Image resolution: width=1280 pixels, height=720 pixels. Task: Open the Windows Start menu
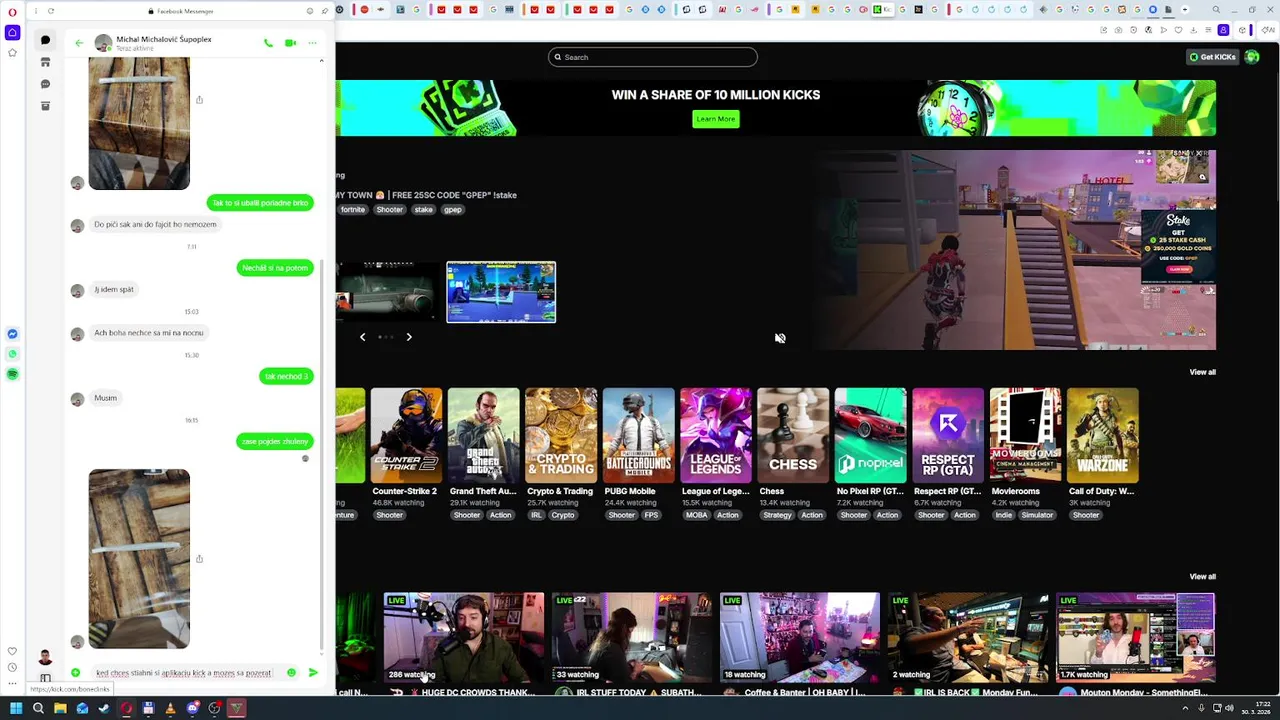click(x=16, y=708)
